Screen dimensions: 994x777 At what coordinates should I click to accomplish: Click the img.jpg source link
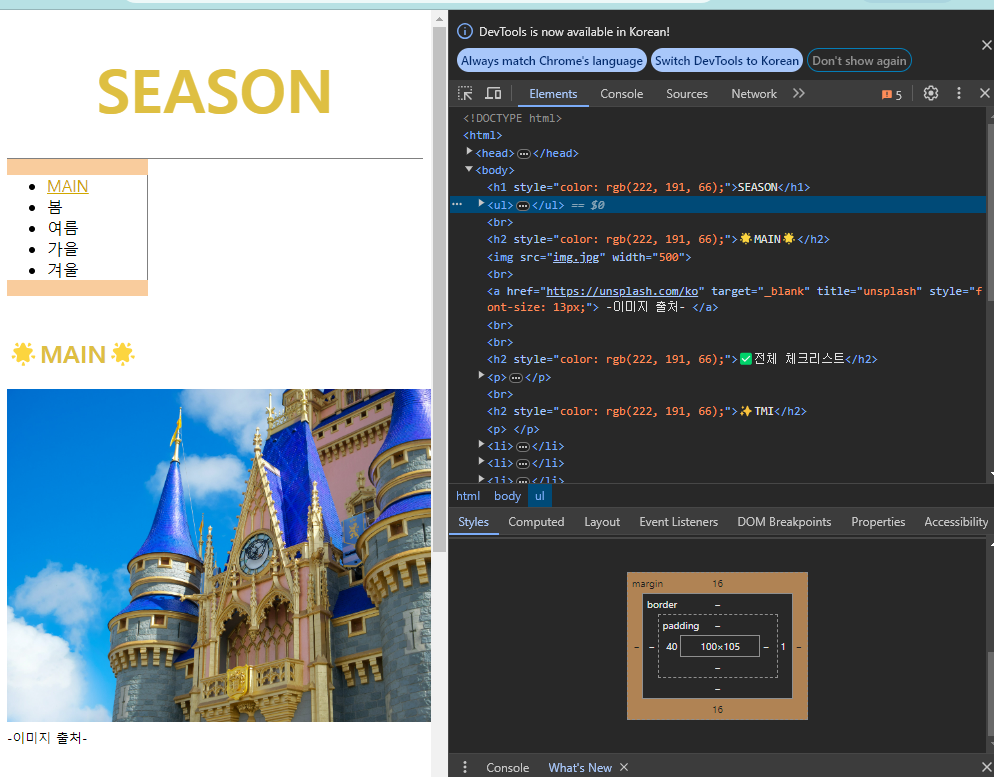tap(576, 257)
